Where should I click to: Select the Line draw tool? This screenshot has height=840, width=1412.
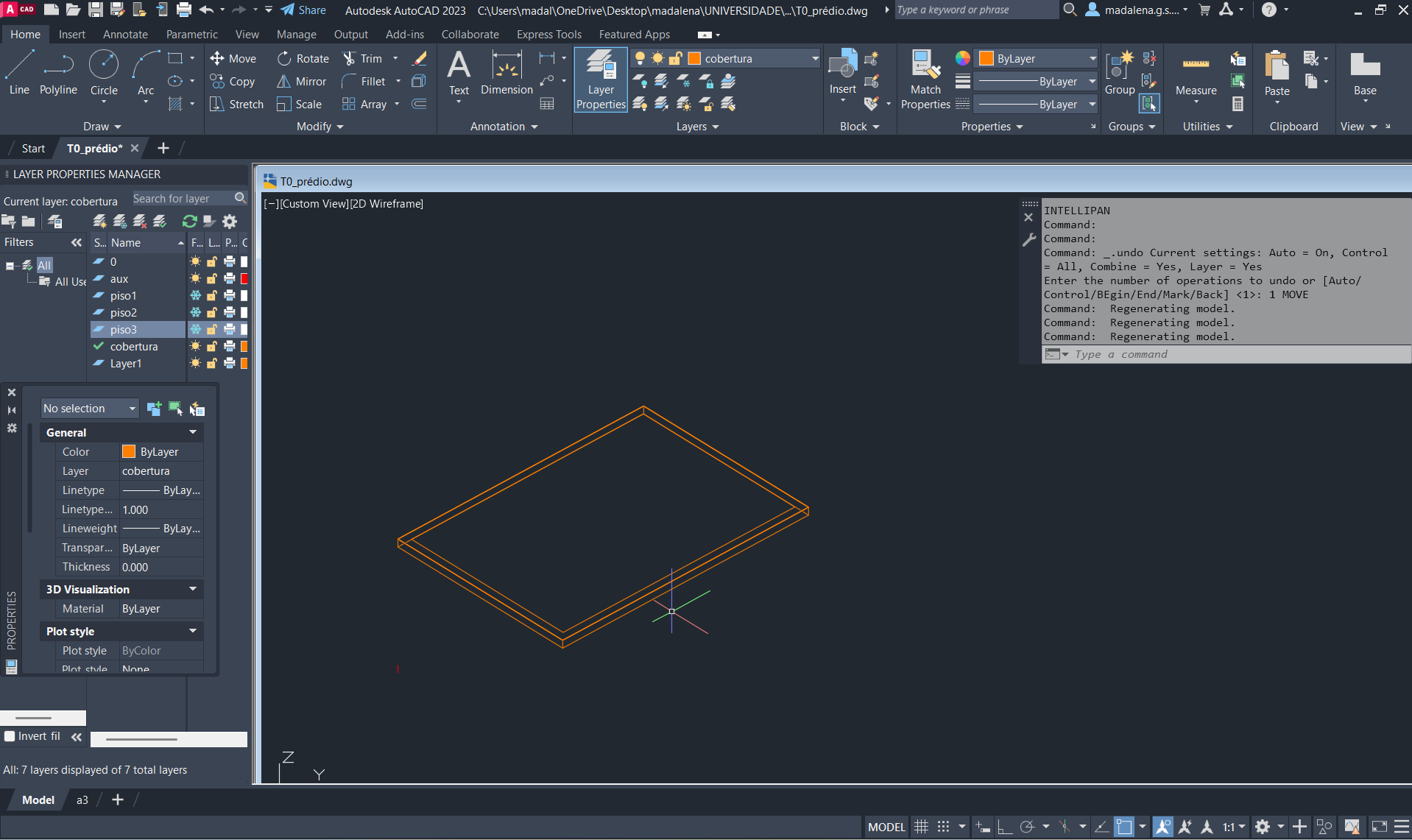19,74
